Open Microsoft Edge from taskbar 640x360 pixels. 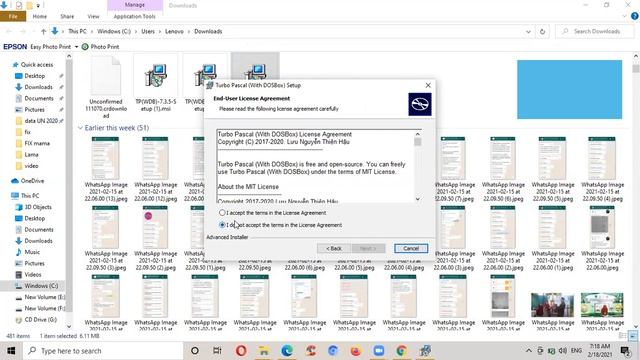click(287, 351)
